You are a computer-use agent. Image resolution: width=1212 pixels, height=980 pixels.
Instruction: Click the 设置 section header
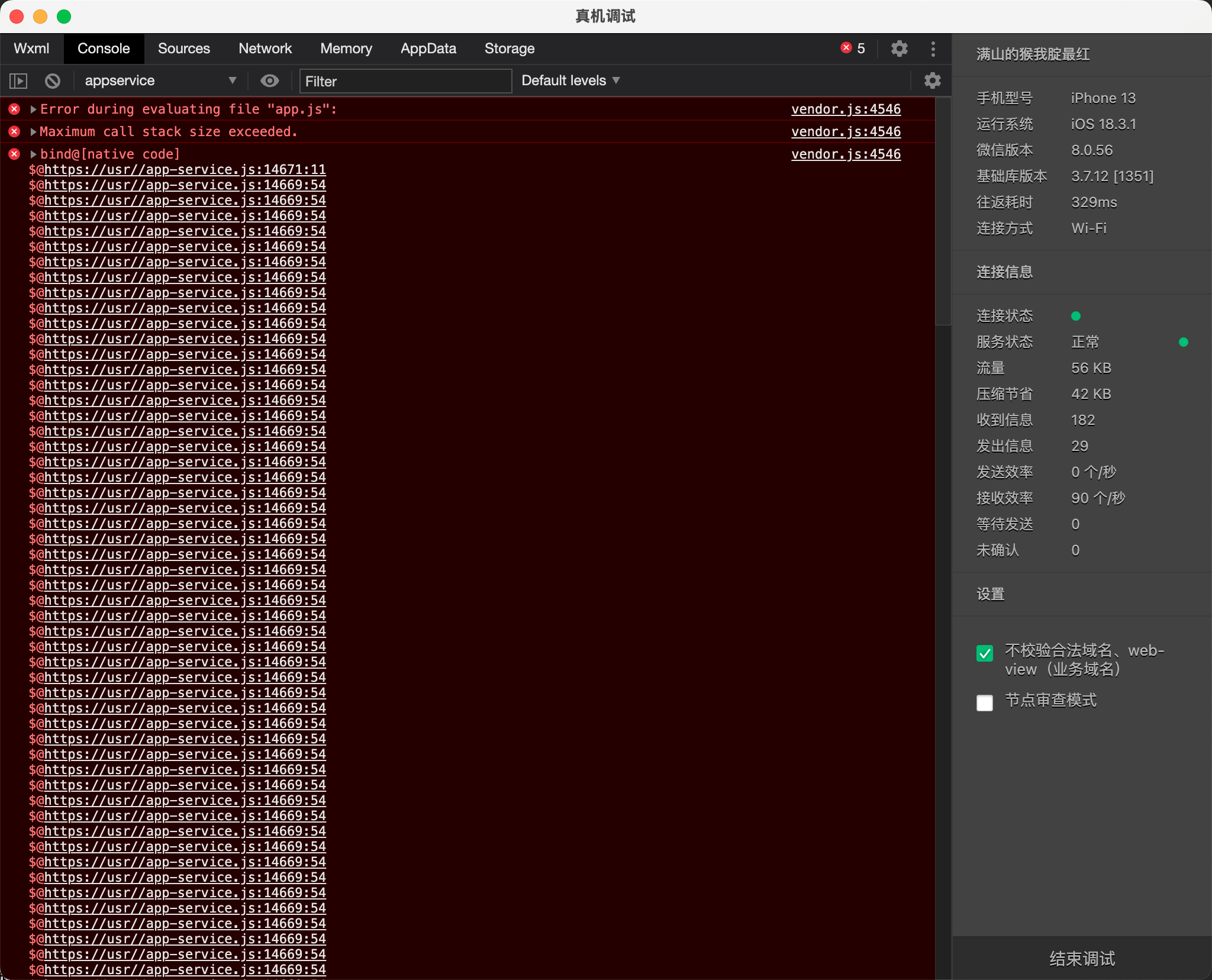(991, 594)
